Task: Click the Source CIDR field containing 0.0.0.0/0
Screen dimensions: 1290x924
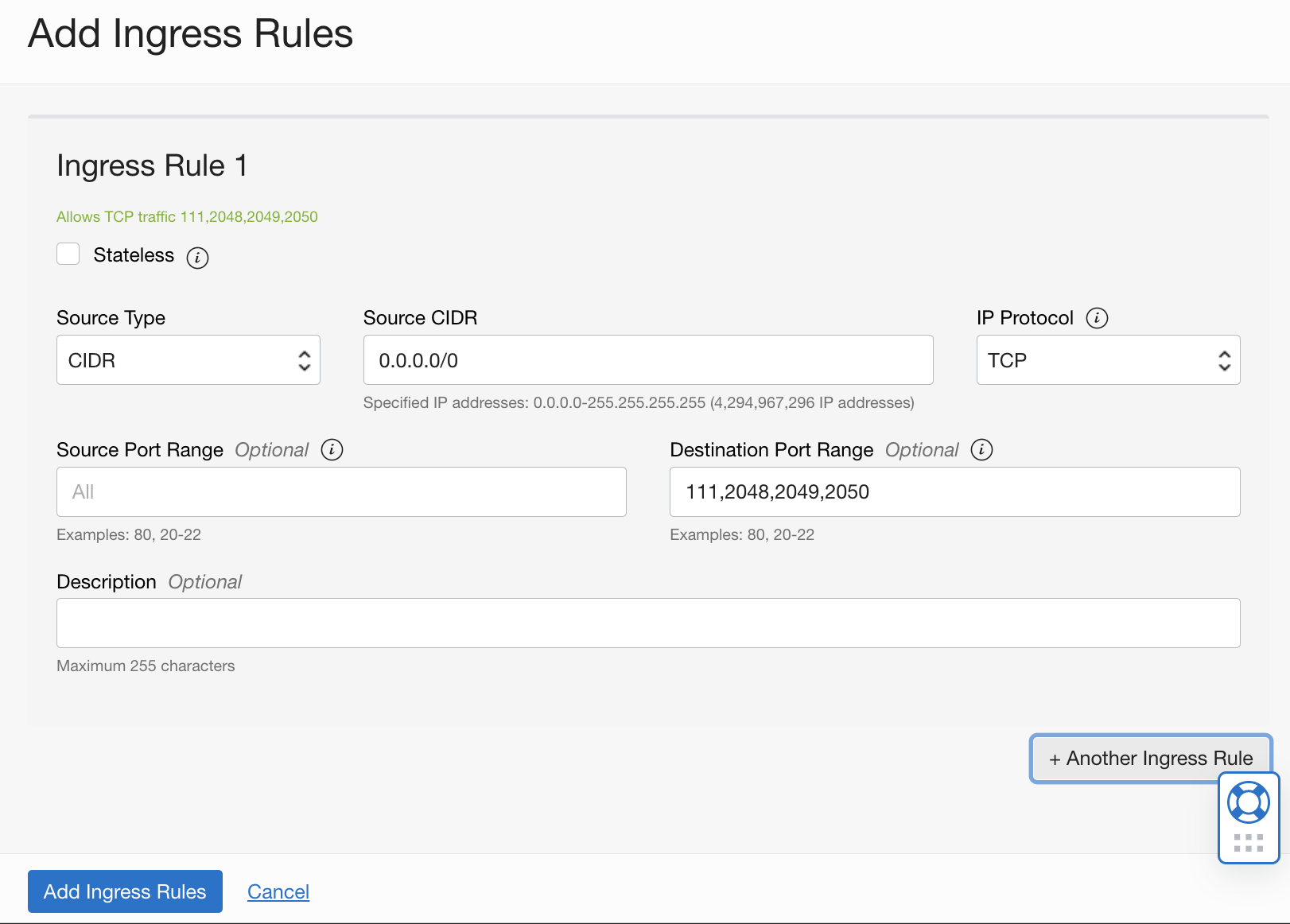Action: tap(647, 360)
